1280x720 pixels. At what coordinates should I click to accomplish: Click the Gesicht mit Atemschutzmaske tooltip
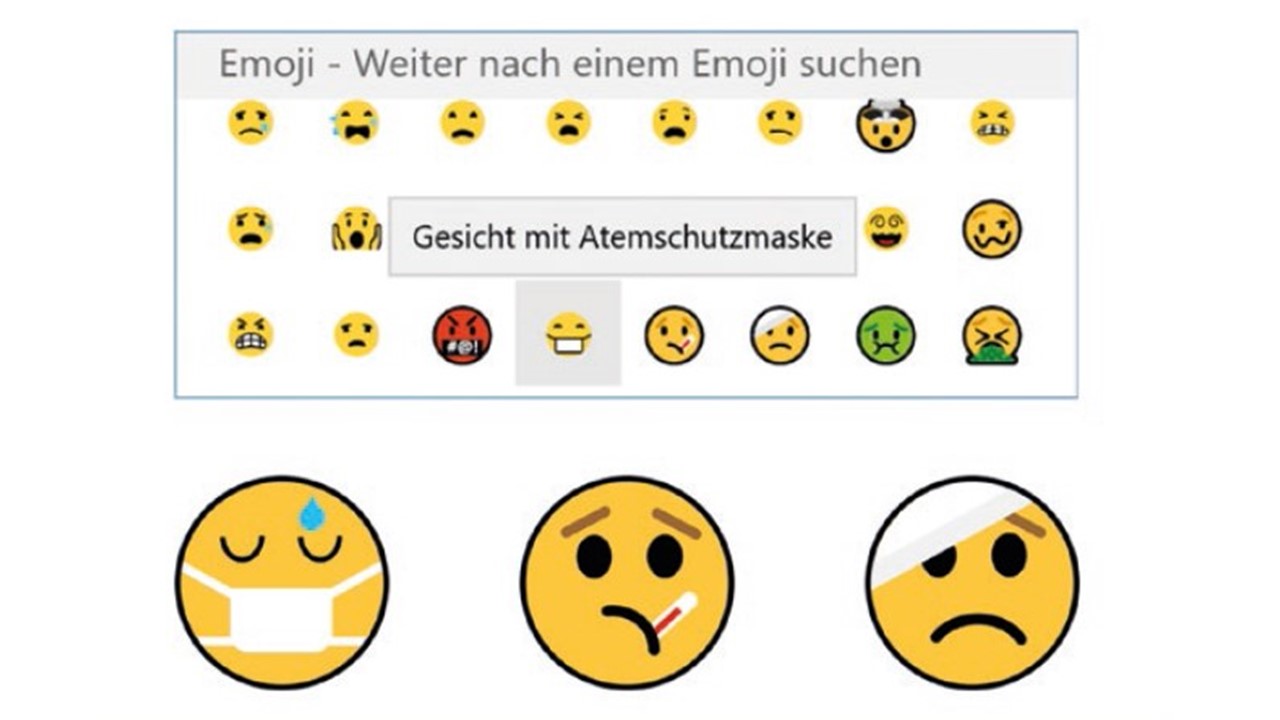(x=622, y=237)
